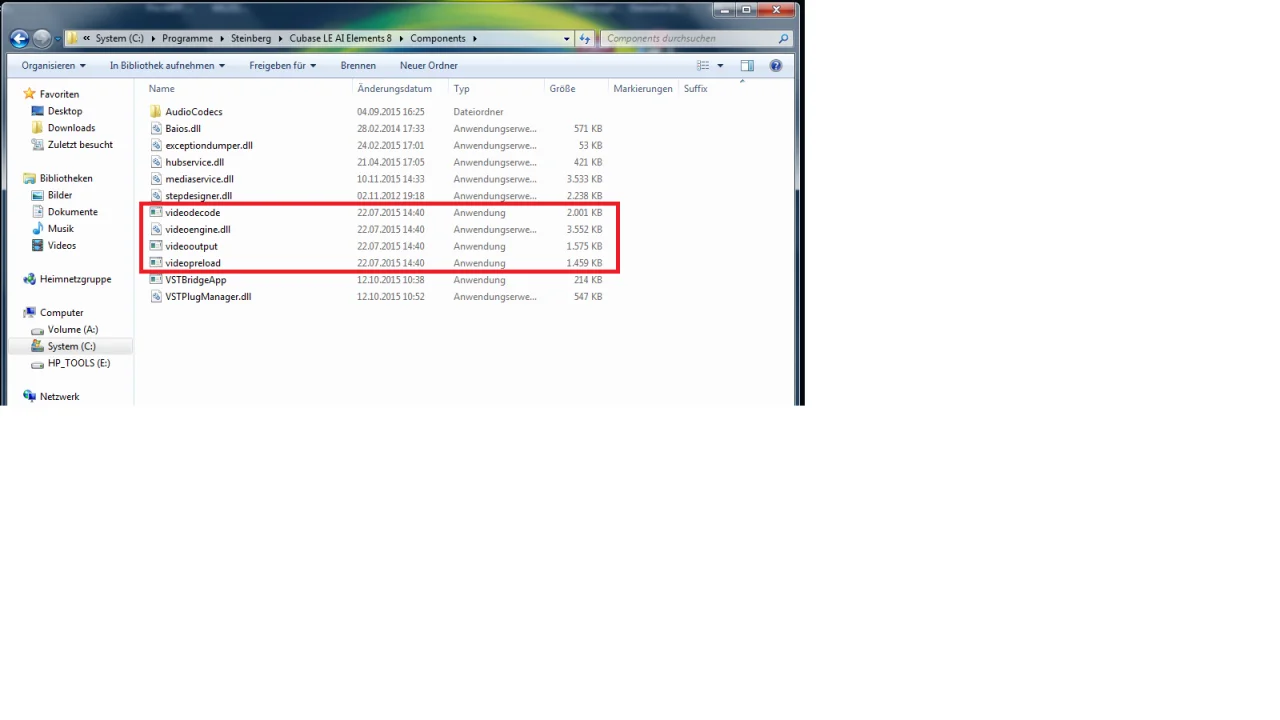Select the VSTBridgeApp application icon
This screenshot has width=1280, height=720.
(155, 280)
